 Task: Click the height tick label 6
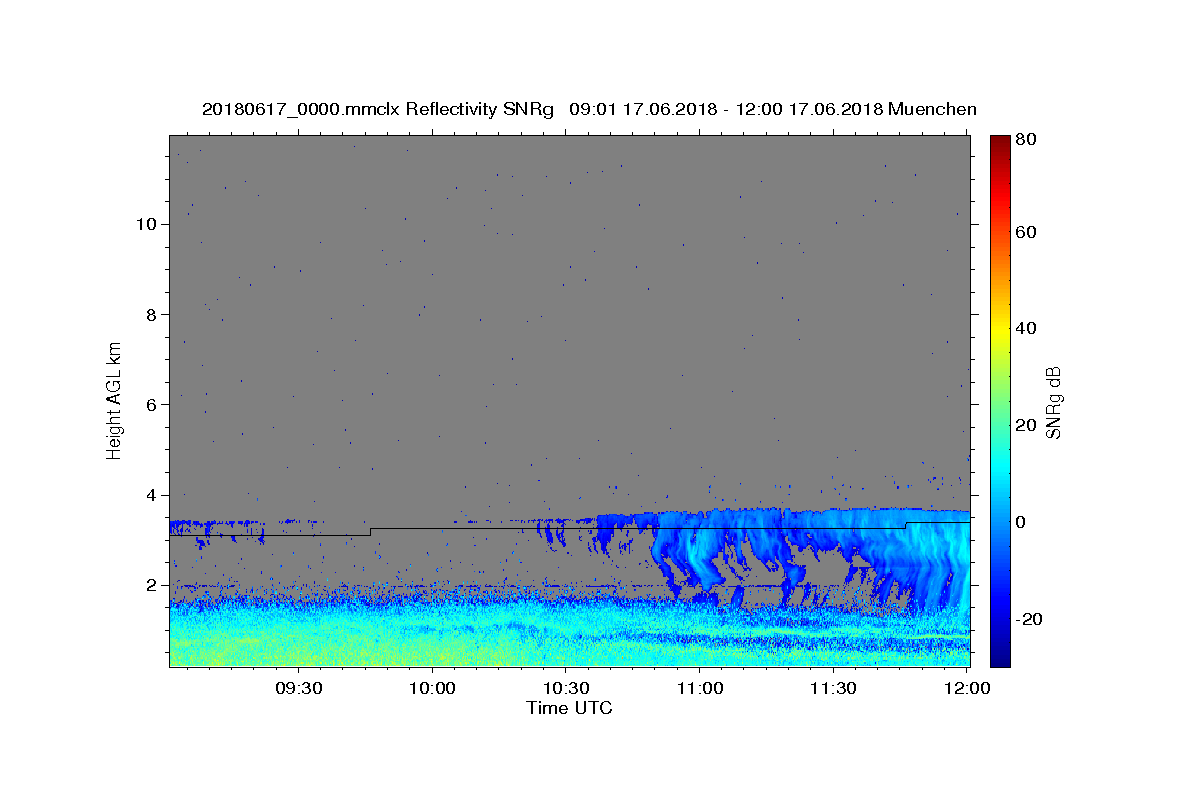(x=151, y=404)
